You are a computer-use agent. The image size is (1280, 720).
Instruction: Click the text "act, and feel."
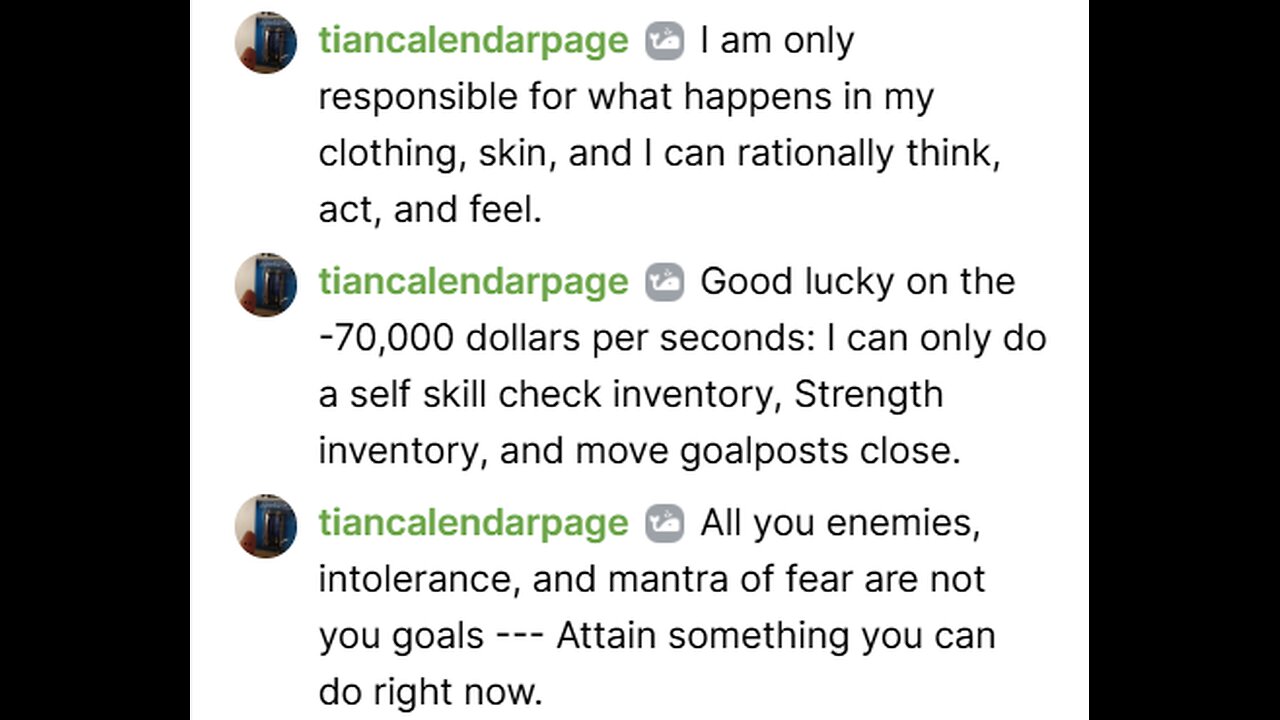pos(430,209)
